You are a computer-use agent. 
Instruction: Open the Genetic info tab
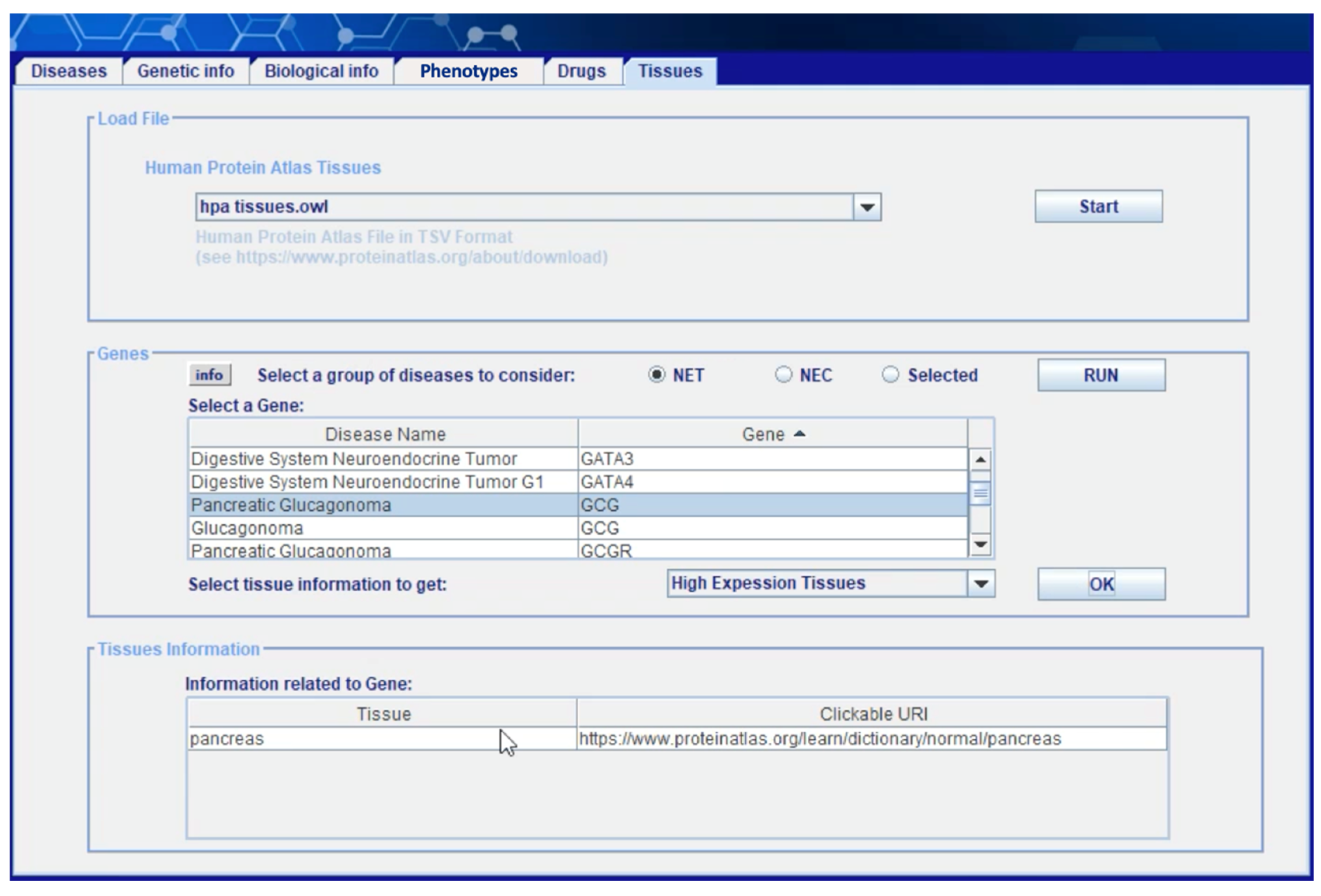[x=185, y=71]
